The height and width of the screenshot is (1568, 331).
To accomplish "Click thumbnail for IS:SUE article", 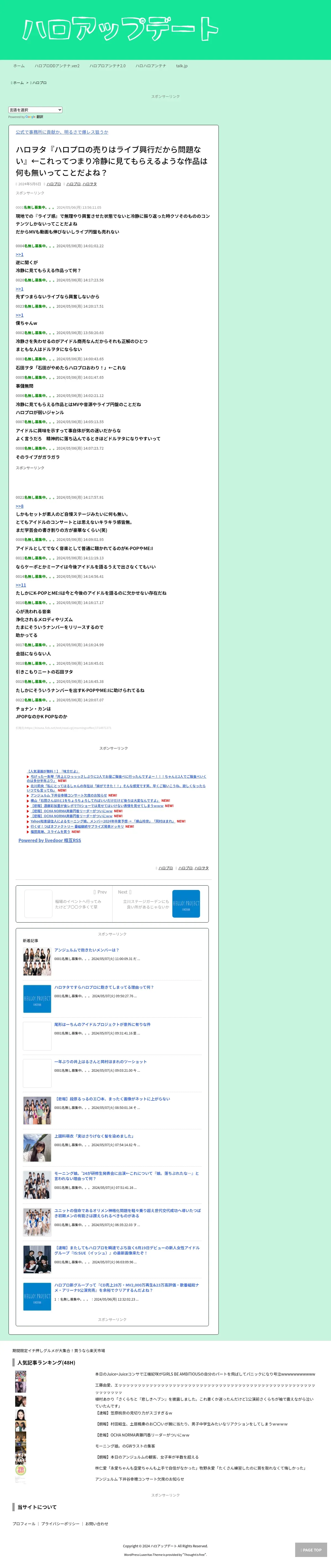I will (x=37, y=1259).
